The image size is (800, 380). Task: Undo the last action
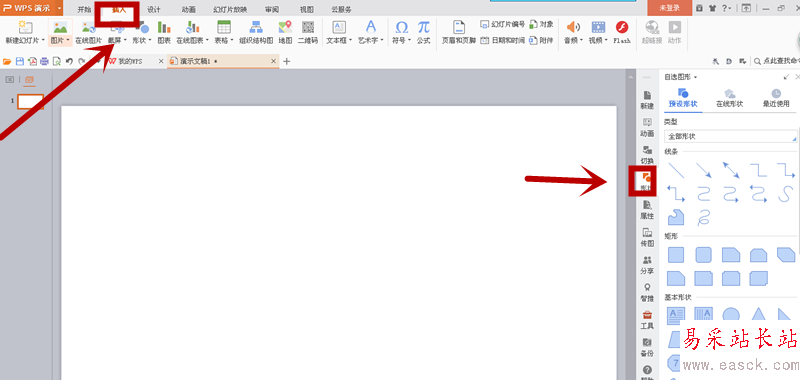69,62
